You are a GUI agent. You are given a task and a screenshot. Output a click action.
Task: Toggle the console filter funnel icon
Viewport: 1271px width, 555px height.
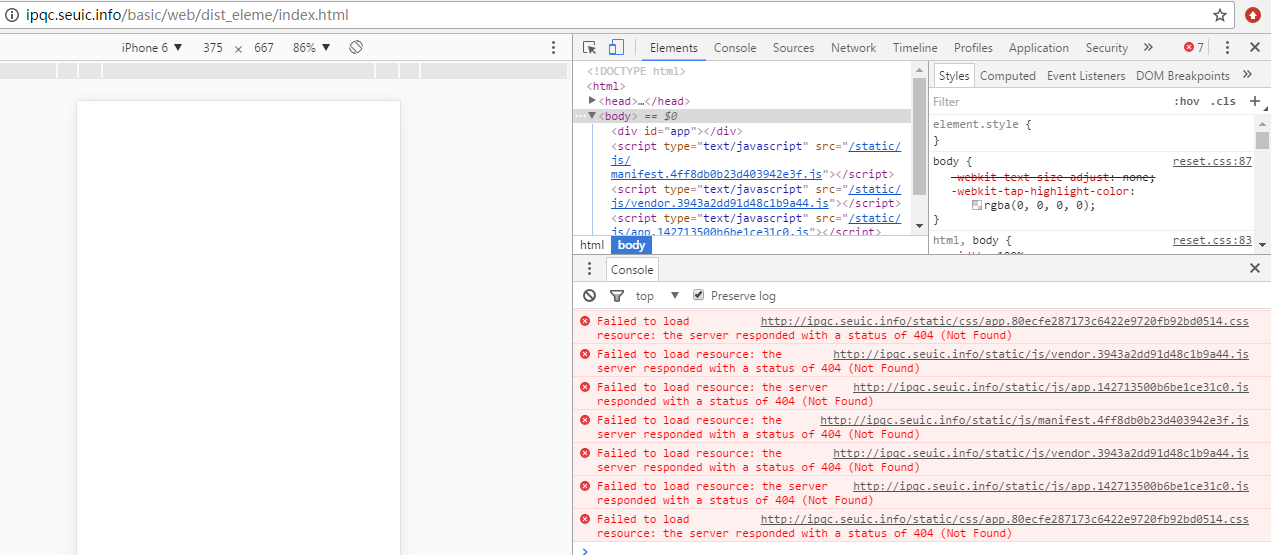(x=617, y=296)
